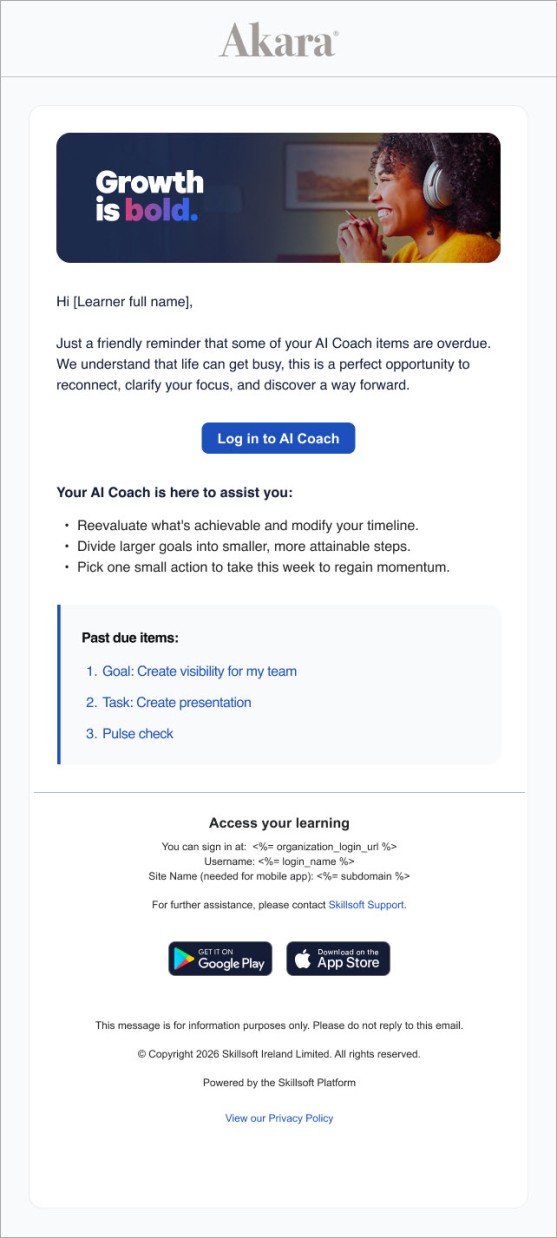Click the Log in to AI Coach button
557x1238 pixels.
[278, 438]
